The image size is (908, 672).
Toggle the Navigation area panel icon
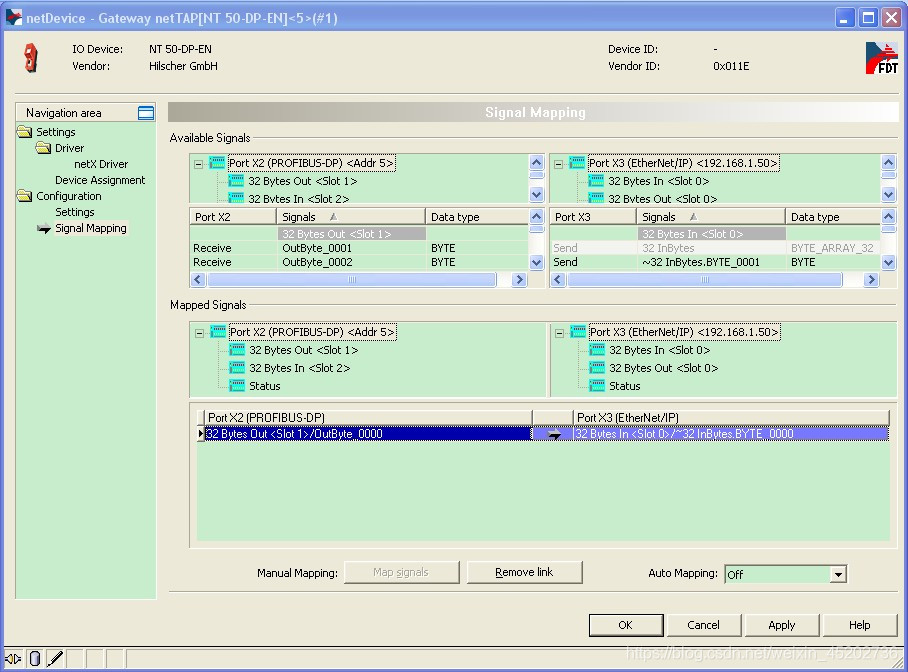(146, 113)
